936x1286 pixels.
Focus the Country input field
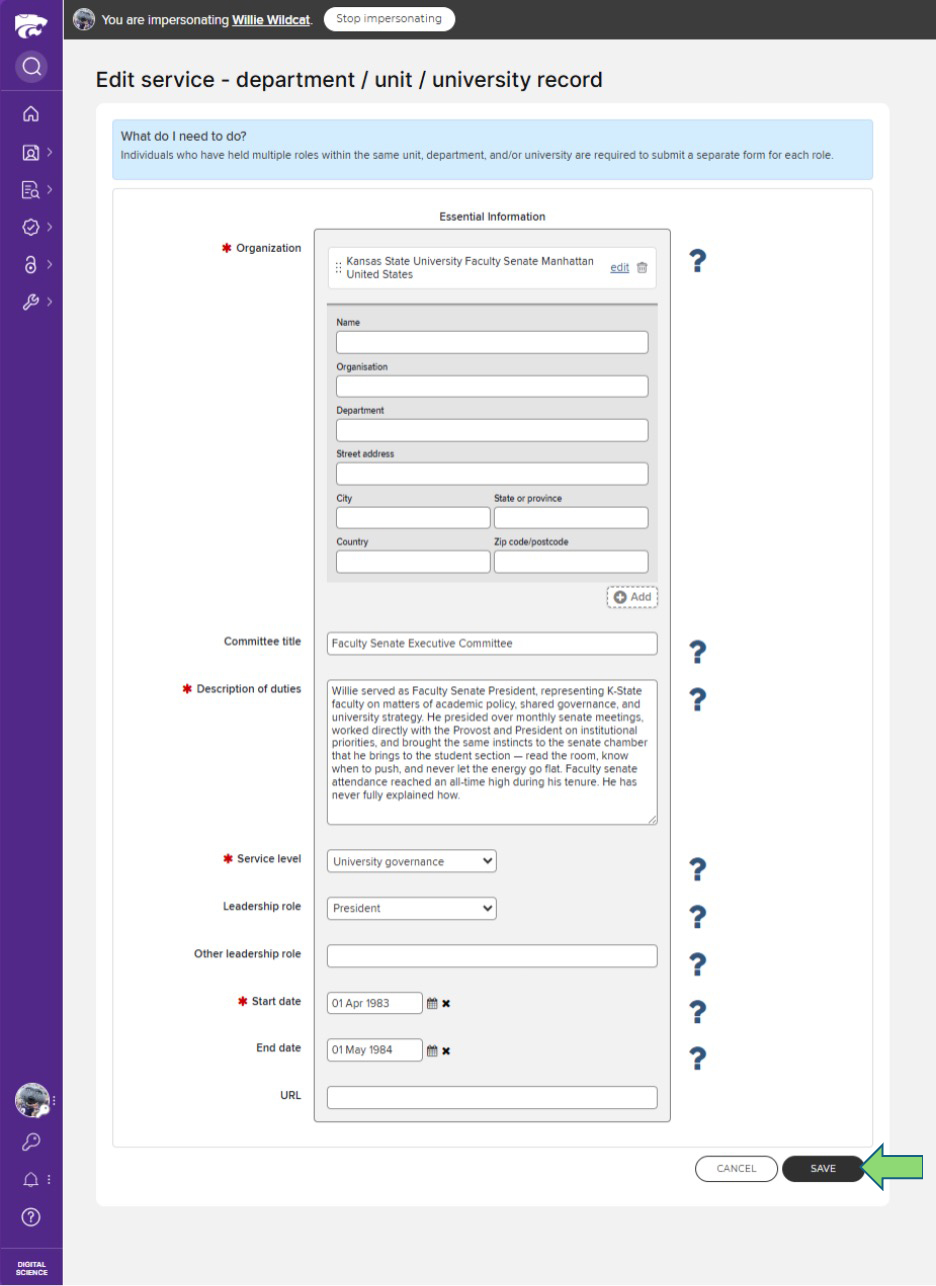click(x=413, y=562)
